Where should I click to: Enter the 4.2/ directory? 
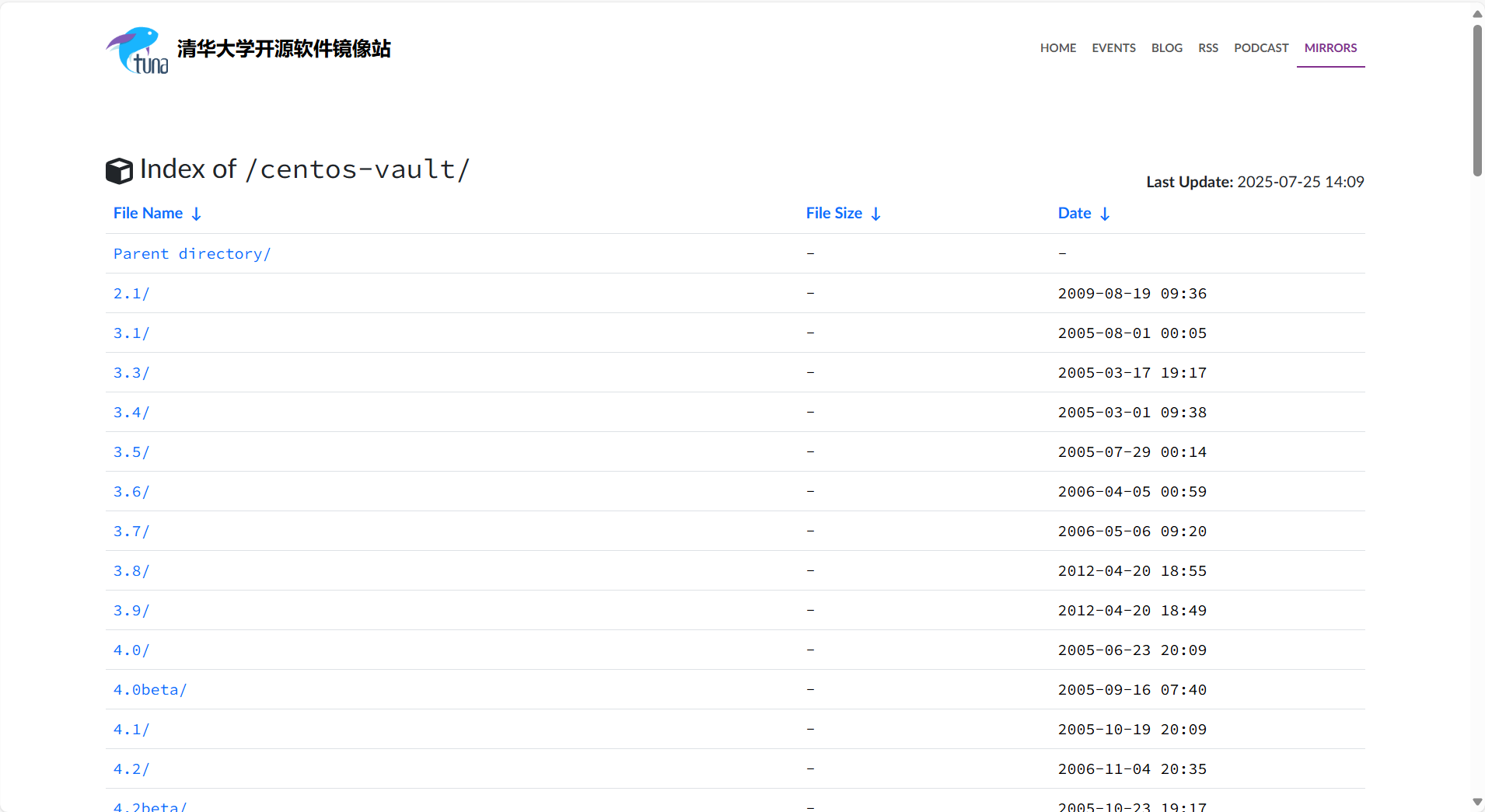point(131,769)
